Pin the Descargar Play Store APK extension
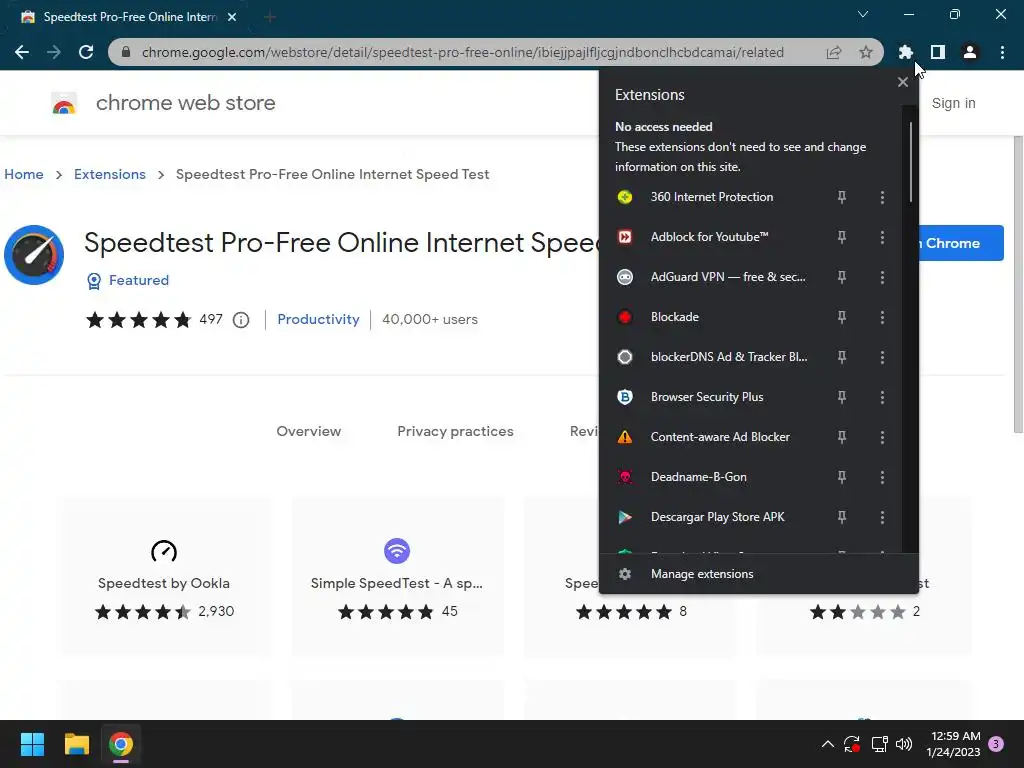The height and width of the screenshot is (768, 1024). point(842,517)
